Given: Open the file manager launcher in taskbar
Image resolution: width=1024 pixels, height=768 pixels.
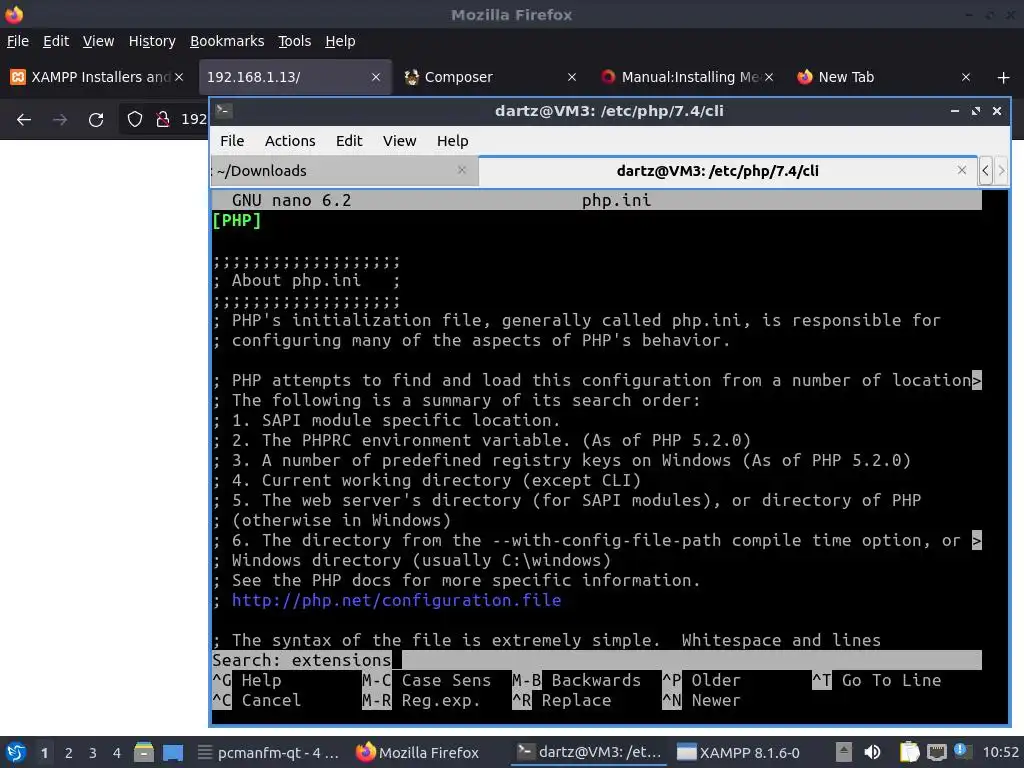Looking at the screenshot, I should coord(144,752).
